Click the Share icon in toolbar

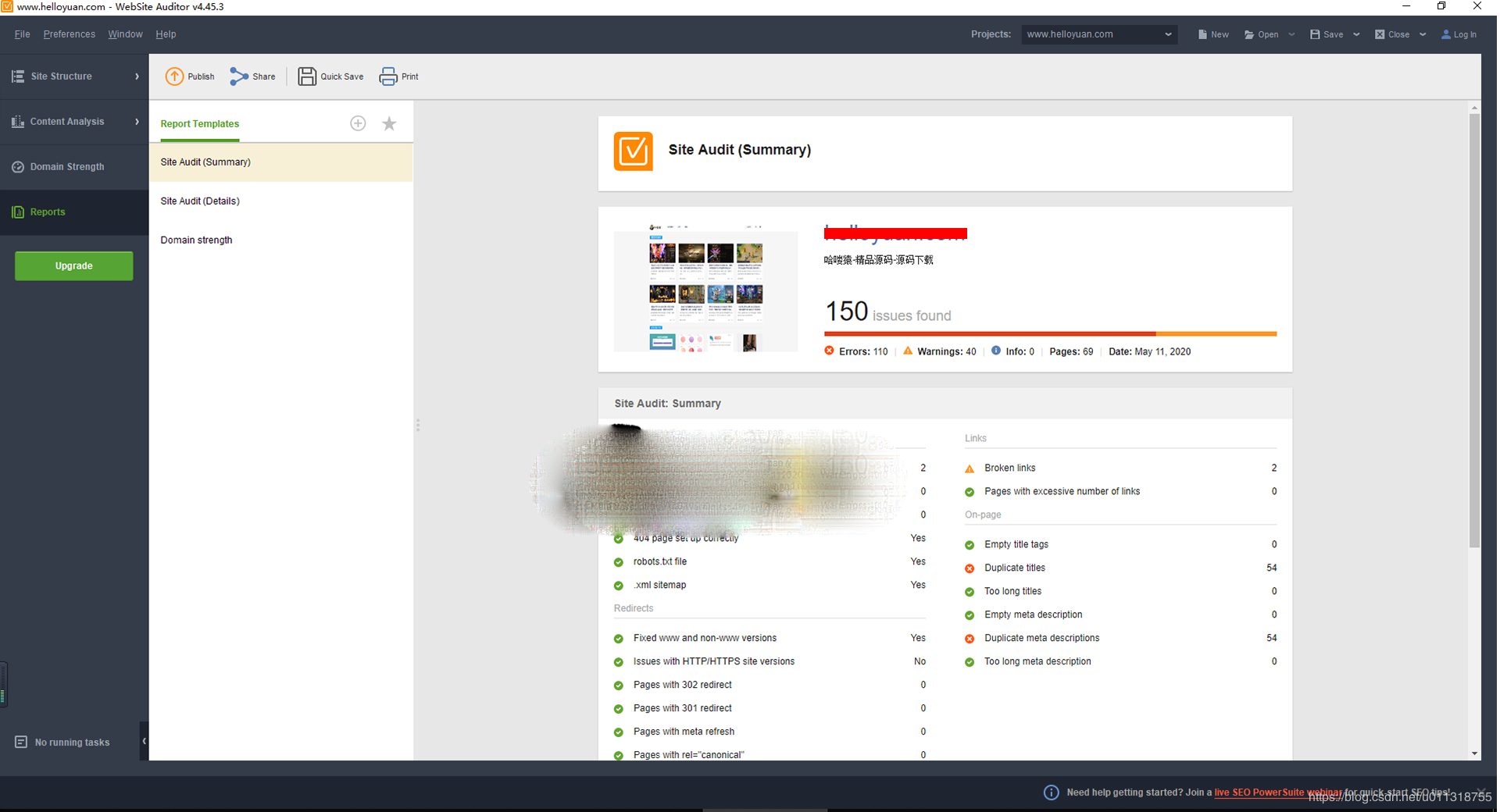(x=239, y=77)
